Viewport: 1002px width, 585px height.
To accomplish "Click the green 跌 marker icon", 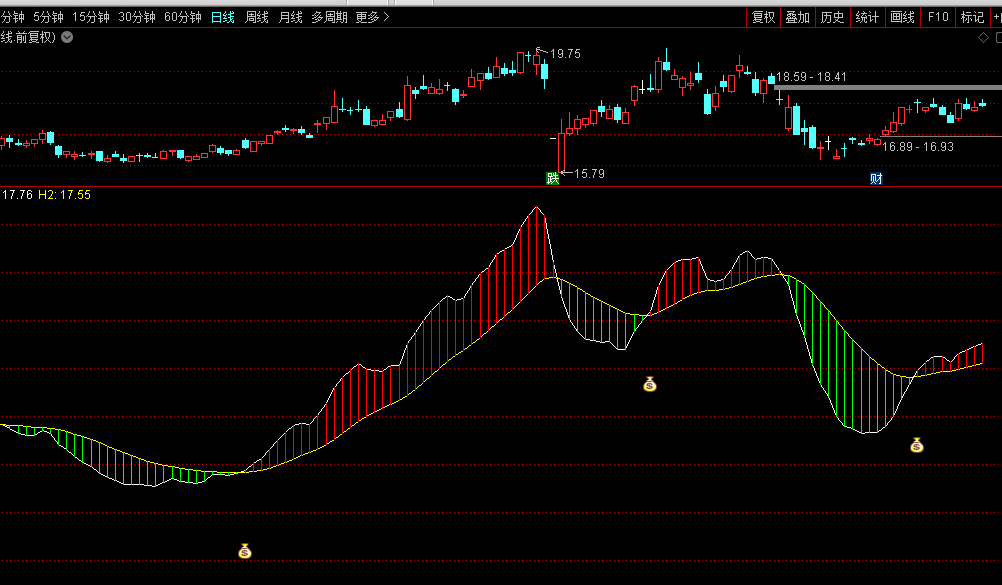I will [x=552, y=178].
